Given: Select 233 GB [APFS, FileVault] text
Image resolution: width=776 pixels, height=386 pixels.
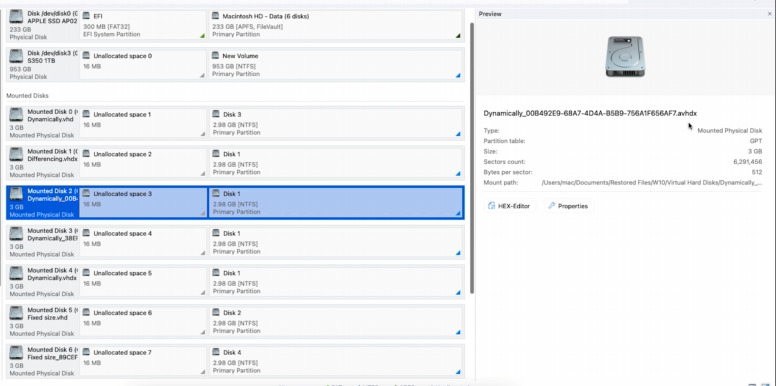Looking at the screenshot, I should click(247, 26).
